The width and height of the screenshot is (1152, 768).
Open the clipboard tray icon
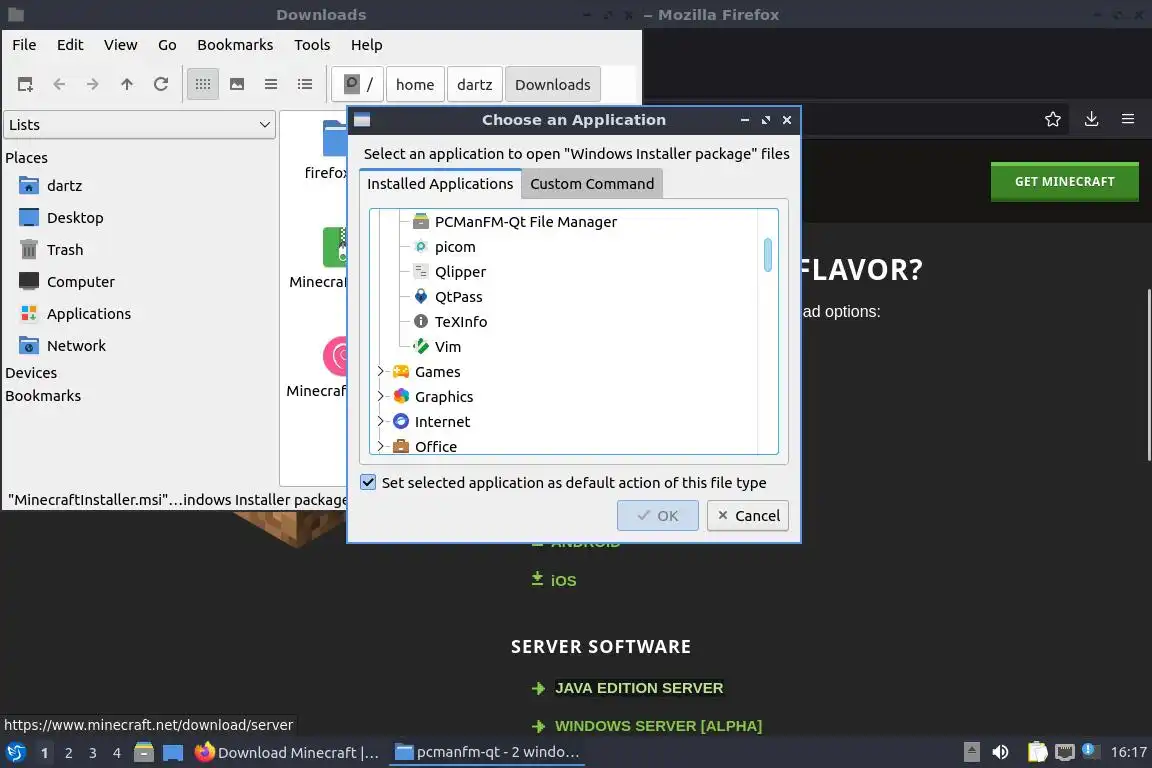pos(1037,753)
